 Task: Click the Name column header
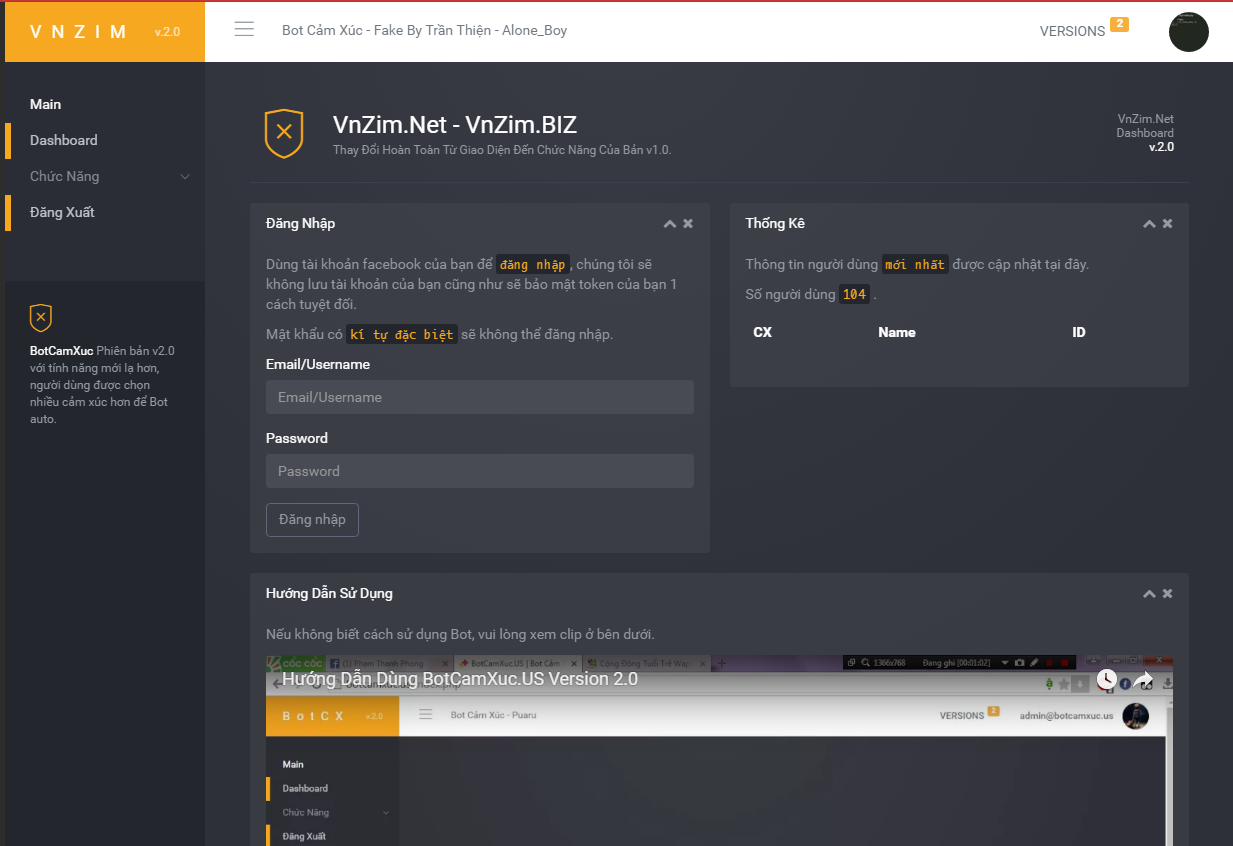(x=897, y=332)
